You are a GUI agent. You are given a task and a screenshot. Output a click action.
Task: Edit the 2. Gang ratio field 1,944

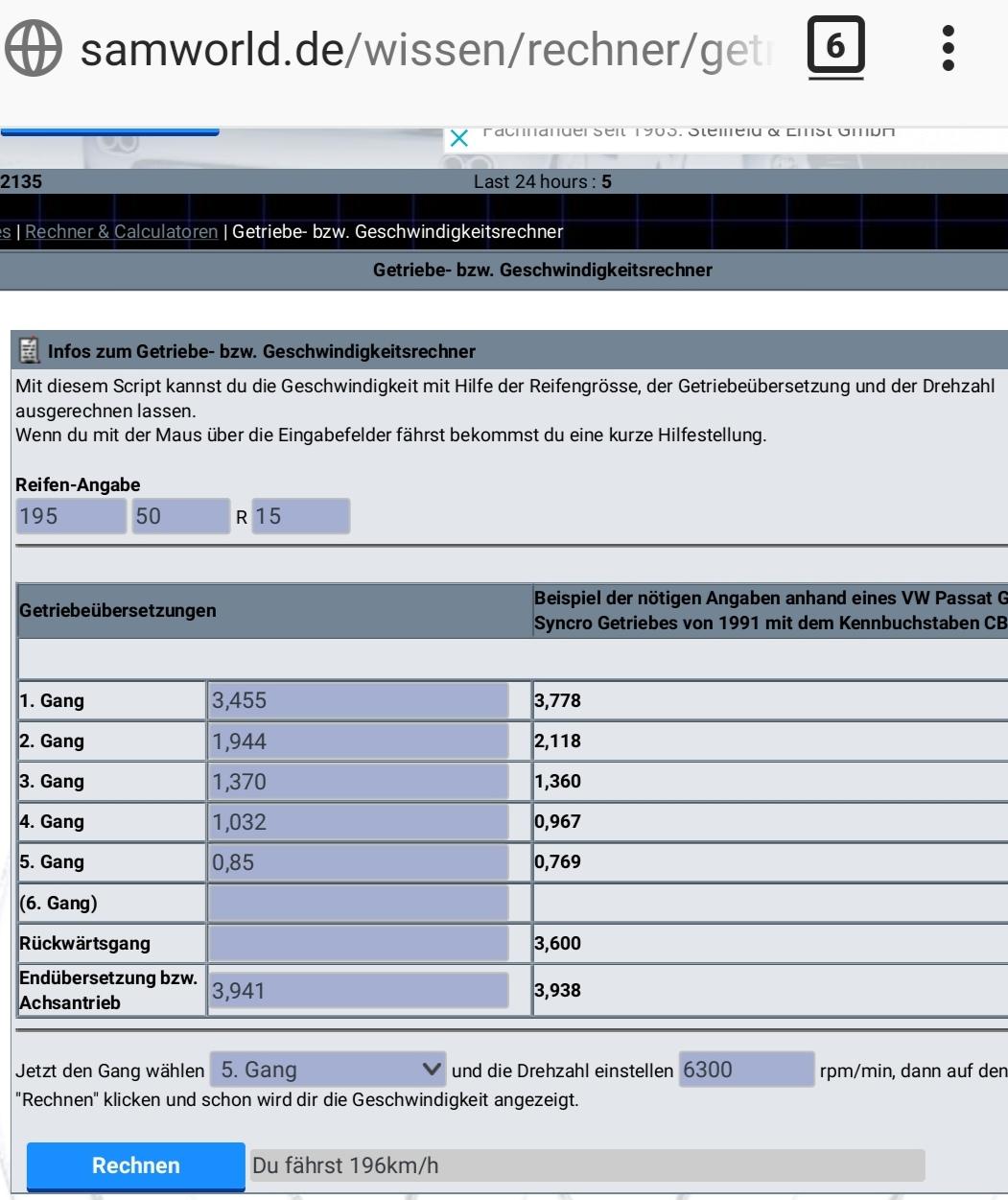tap(359, 741)
